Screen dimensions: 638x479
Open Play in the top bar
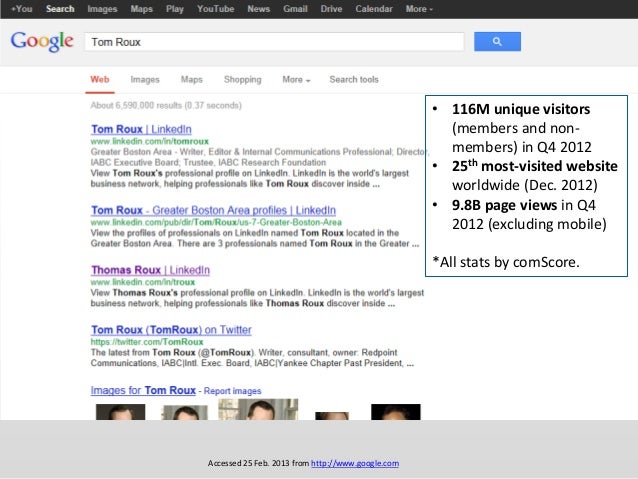coord(175,9)
